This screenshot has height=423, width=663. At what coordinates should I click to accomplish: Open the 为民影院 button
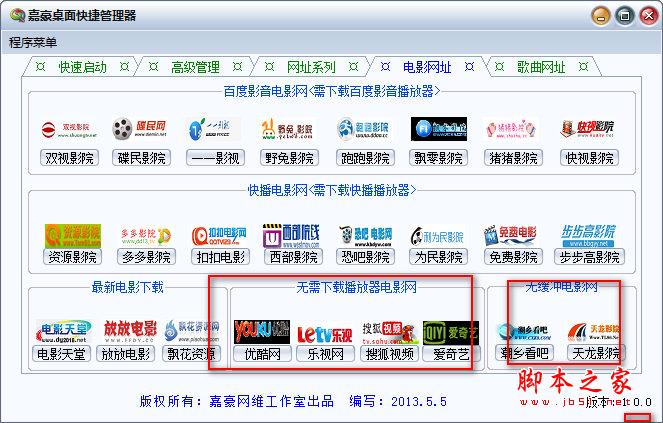(438, 257)
